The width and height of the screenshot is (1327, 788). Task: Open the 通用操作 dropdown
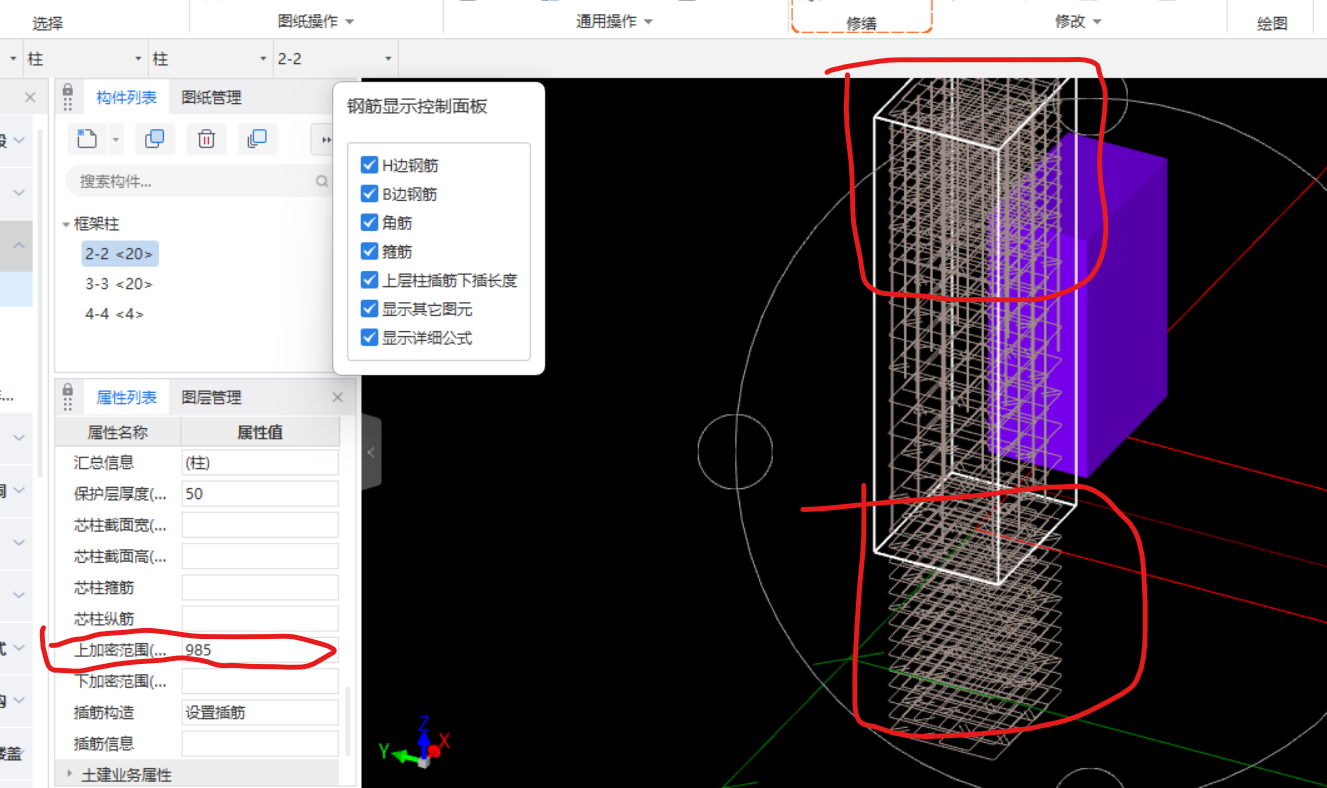tap(647, 22)
